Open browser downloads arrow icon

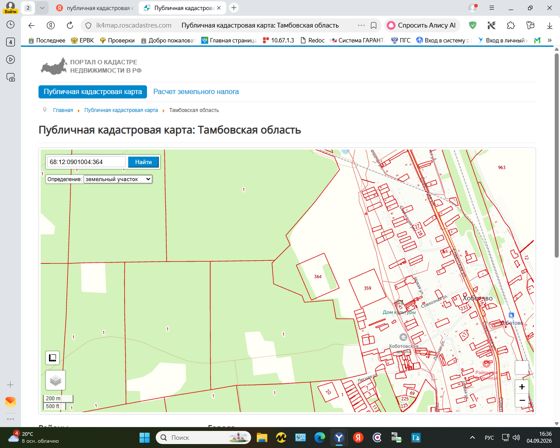(549, 25)
